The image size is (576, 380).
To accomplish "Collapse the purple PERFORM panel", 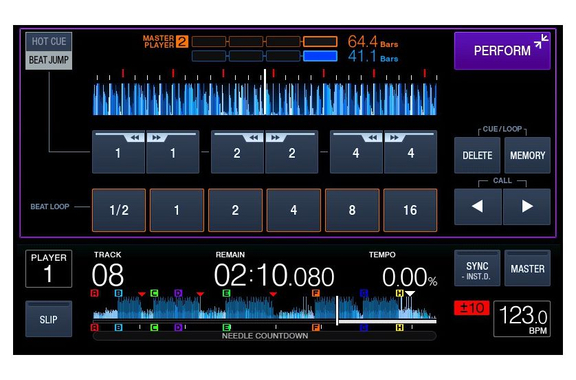I will tap(502, 51).
